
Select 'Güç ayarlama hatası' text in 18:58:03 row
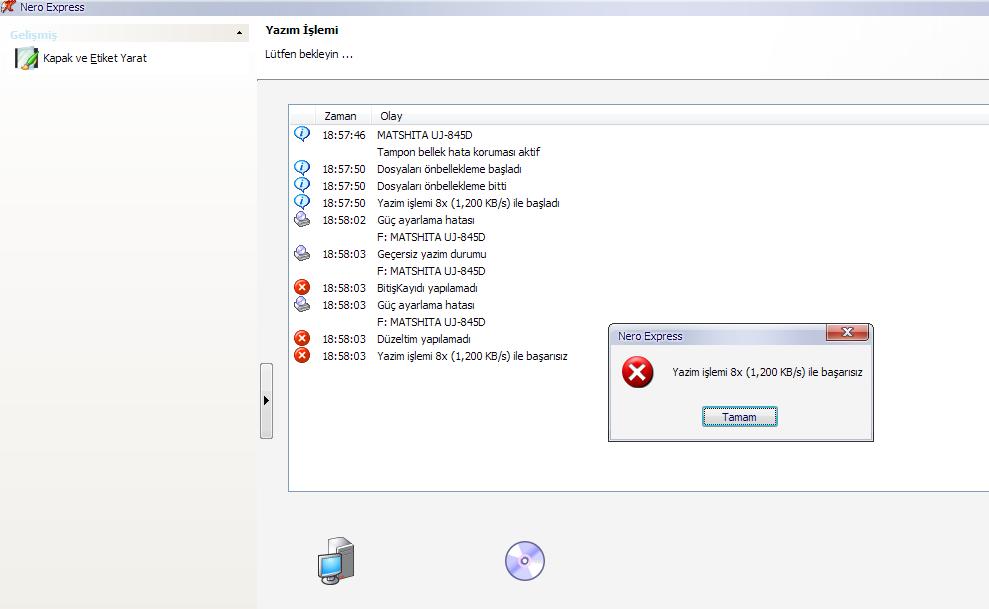pos(426,305)
